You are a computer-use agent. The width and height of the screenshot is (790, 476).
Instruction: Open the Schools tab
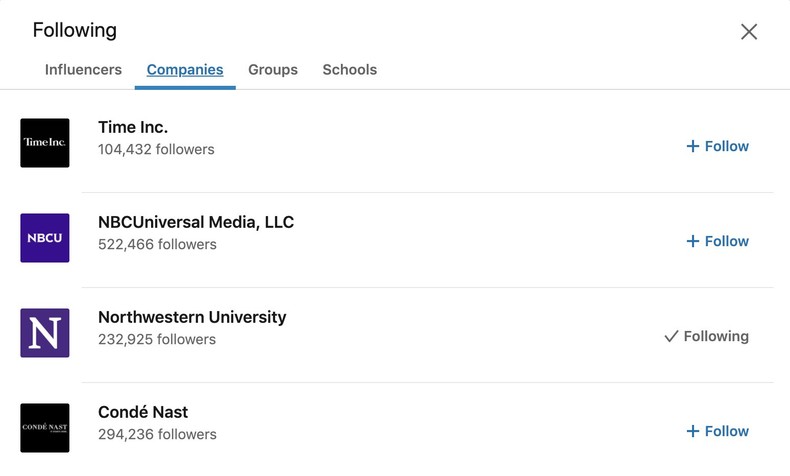[350, 70]
